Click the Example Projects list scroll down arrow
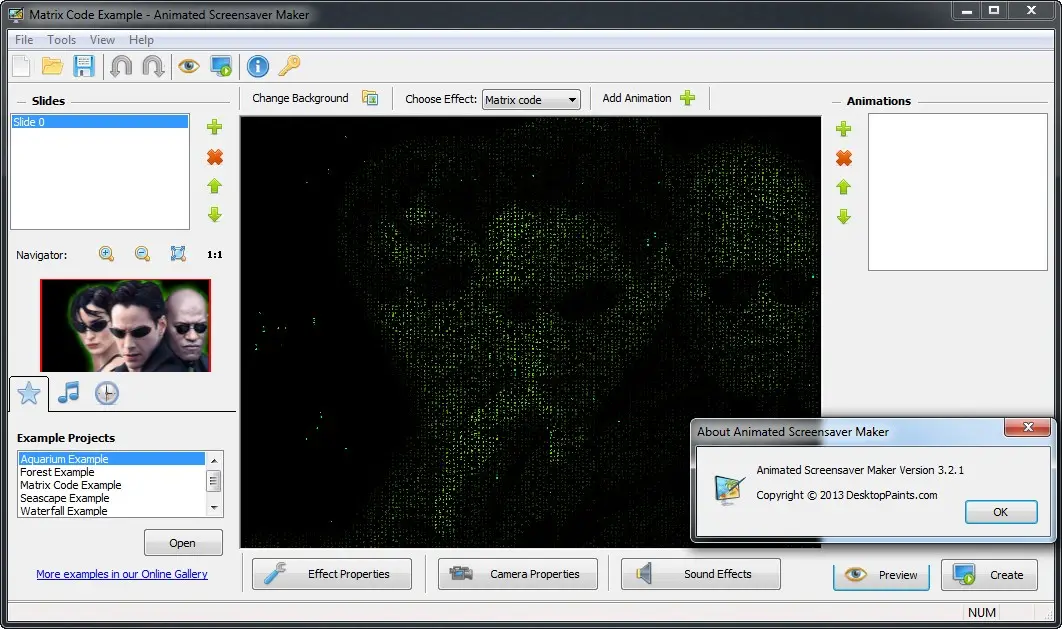The height and width of the screenshot is (629, 1062). (214, 508)
